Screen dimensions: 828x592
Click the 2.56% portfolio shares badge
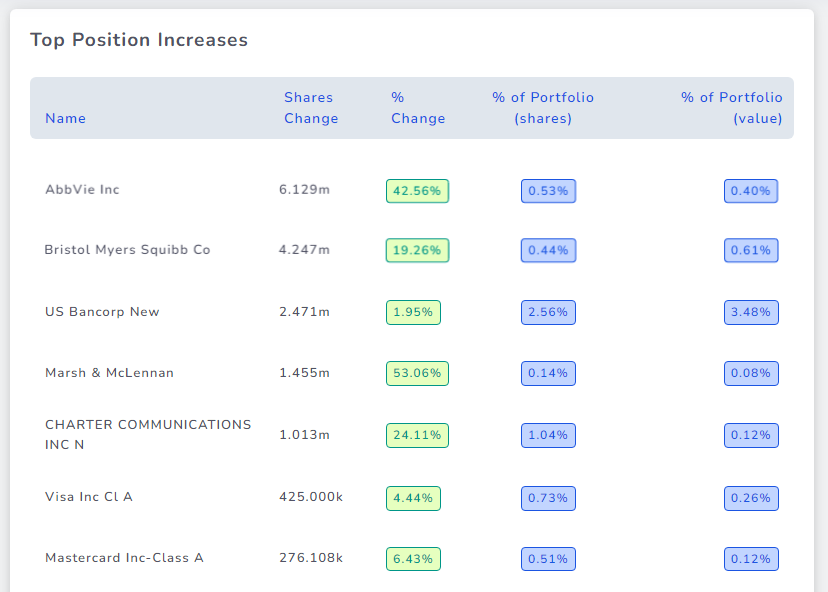[x=548, y=312]
